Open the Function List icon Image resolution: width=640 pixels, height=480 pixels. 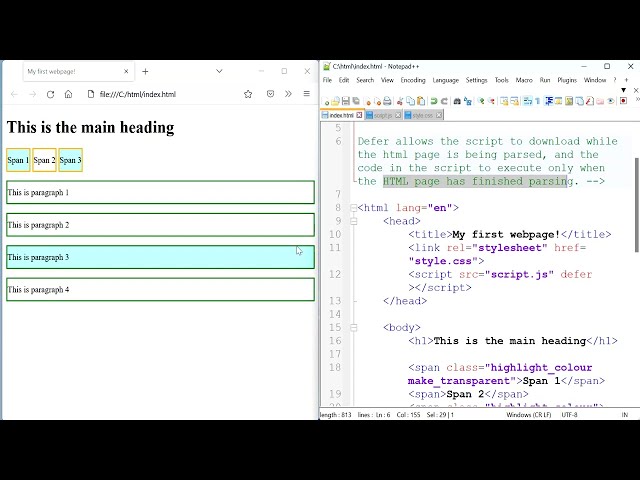tap(589, 101)
